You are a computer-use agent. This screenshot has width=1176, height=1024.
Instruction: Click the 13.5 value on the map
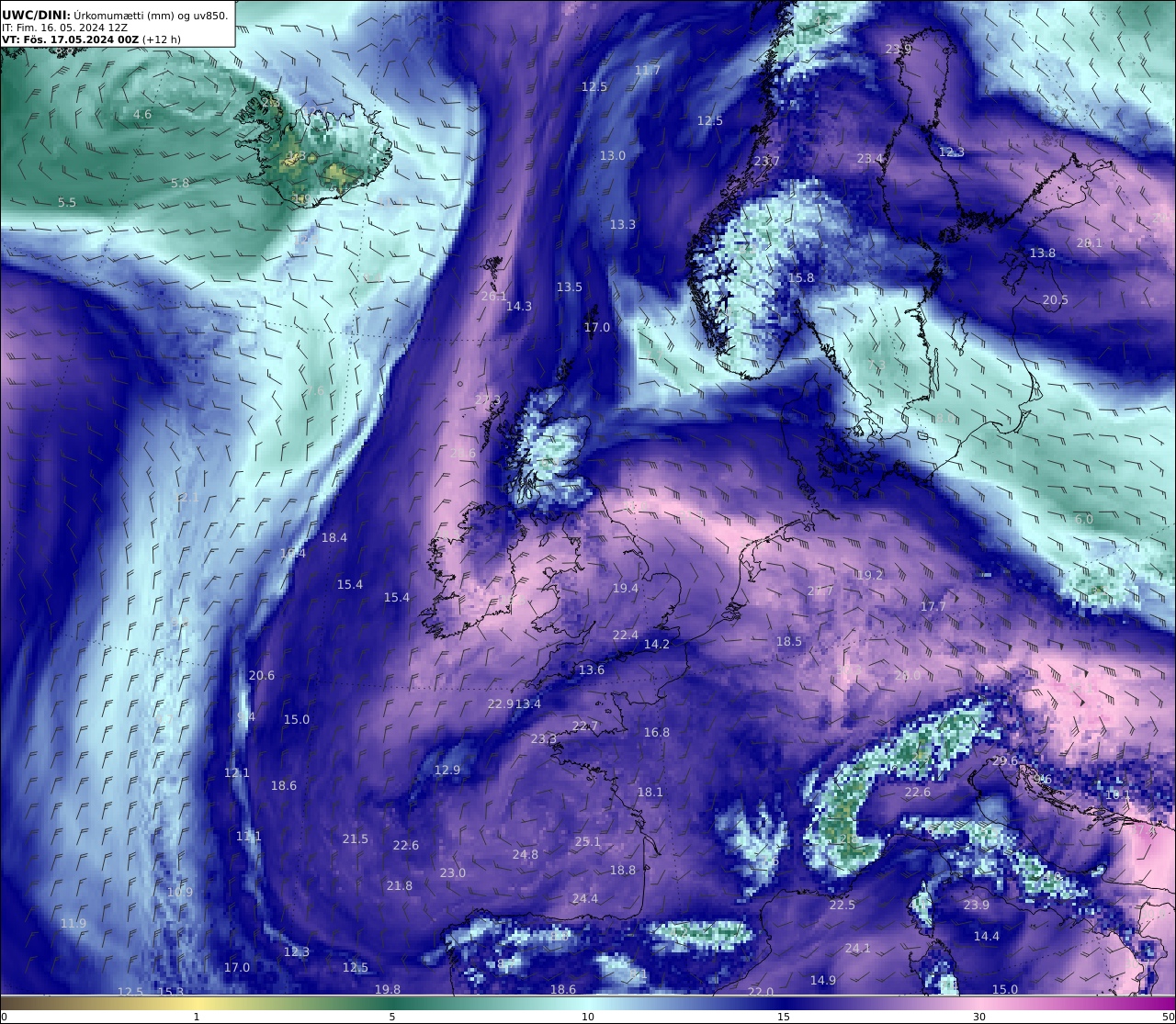coord(570,287)
